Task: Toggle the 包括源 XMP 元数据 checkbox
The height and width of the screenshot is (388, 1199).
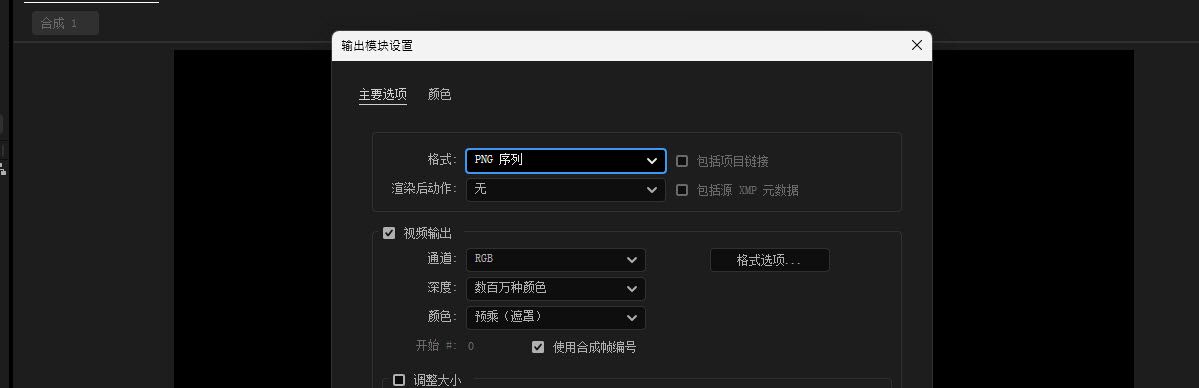Action: coord(682,190)
